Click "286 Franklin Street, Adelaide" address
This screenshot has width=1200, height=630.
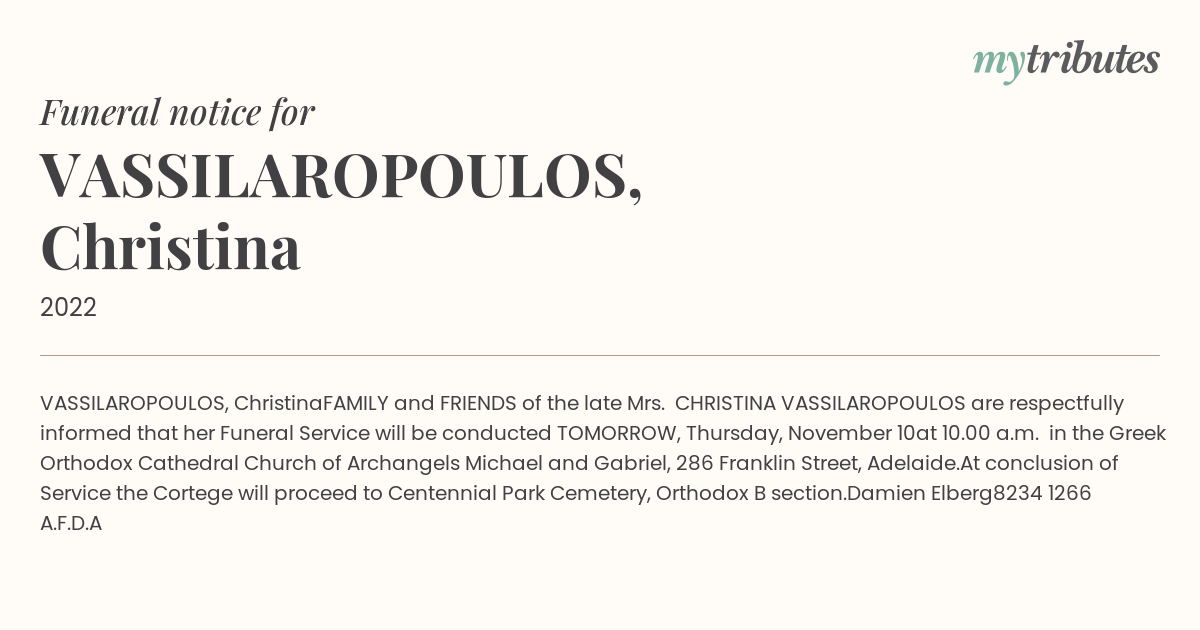[818, 463]
